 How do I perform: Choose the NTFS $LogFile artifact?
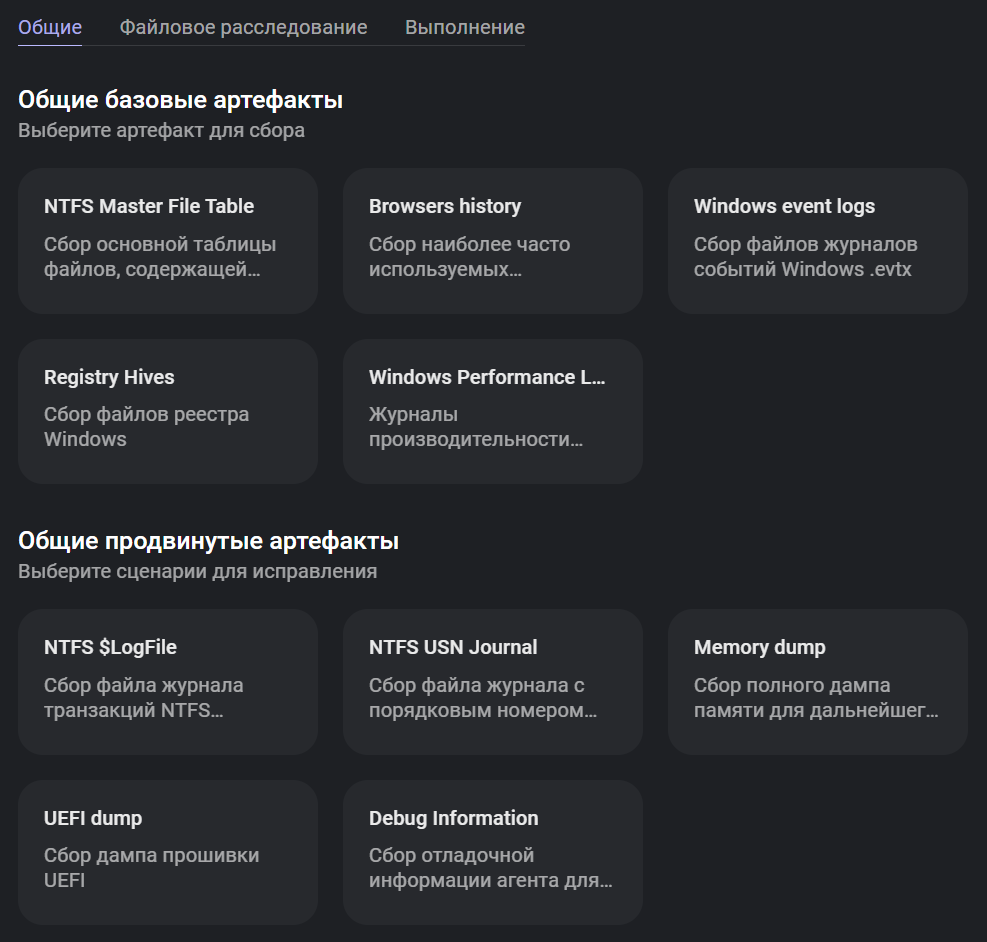(168, 681)
